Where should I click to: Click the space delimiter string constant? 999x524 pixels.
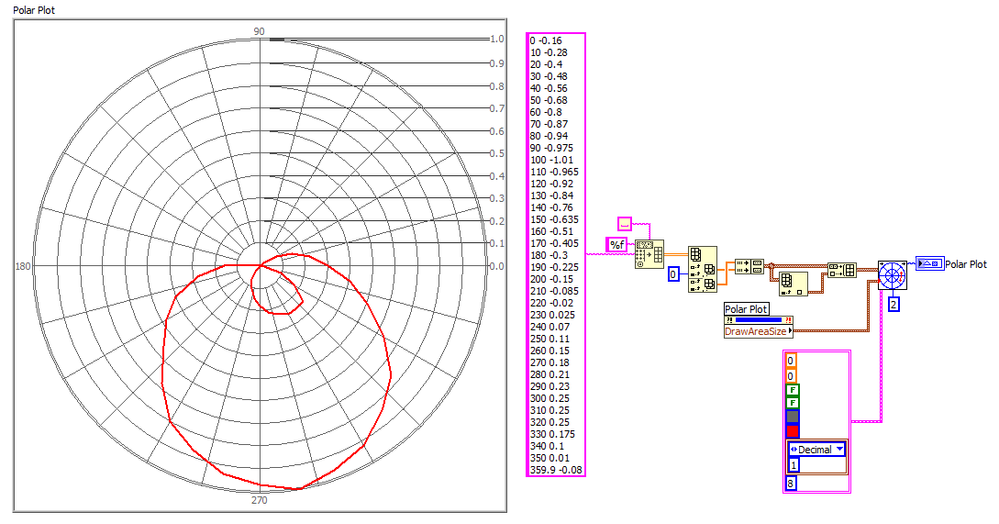click(x=624, y=224)
